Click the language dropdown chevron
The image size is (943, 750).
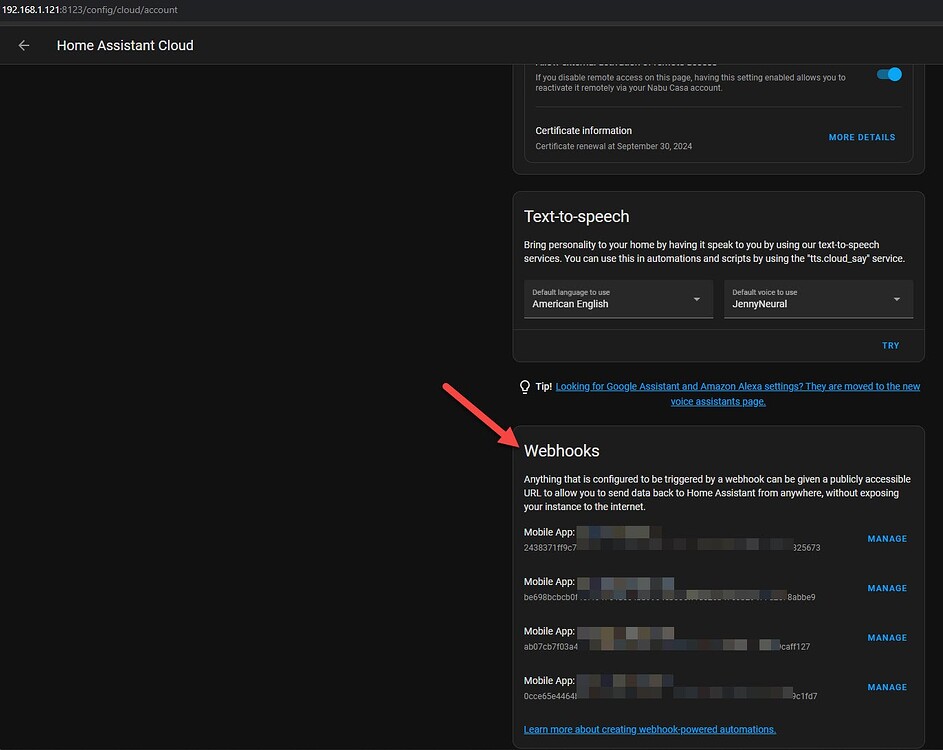click(696, 299)
